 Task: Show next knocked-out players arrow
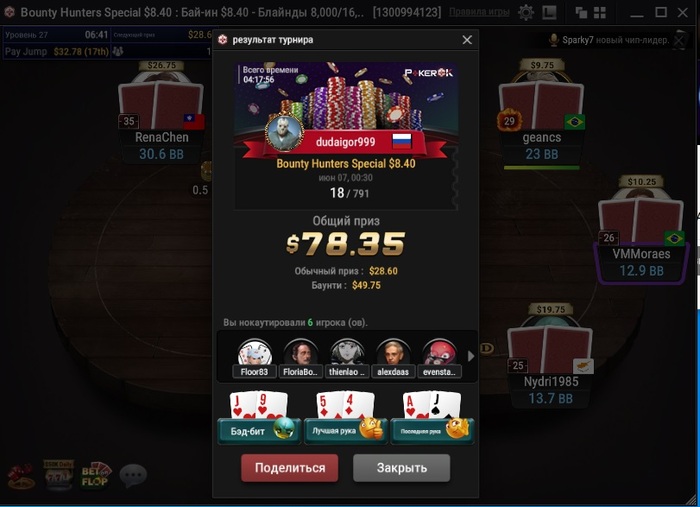point(471,356)
